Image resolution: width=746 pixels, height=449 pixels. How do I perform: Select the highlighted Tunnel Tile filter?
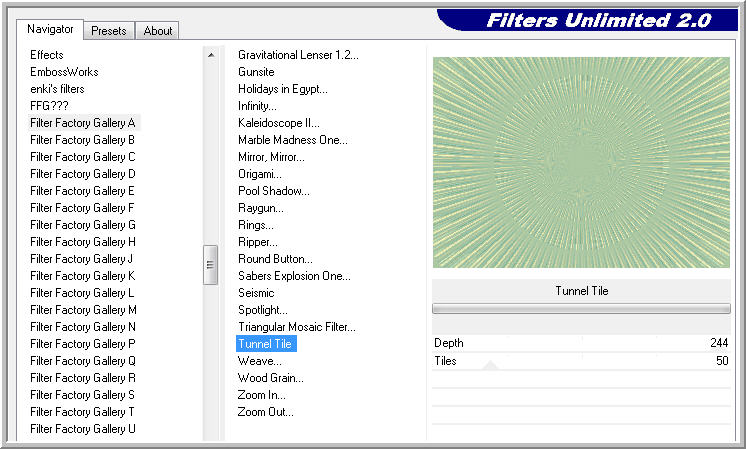[x=266, y=344]
